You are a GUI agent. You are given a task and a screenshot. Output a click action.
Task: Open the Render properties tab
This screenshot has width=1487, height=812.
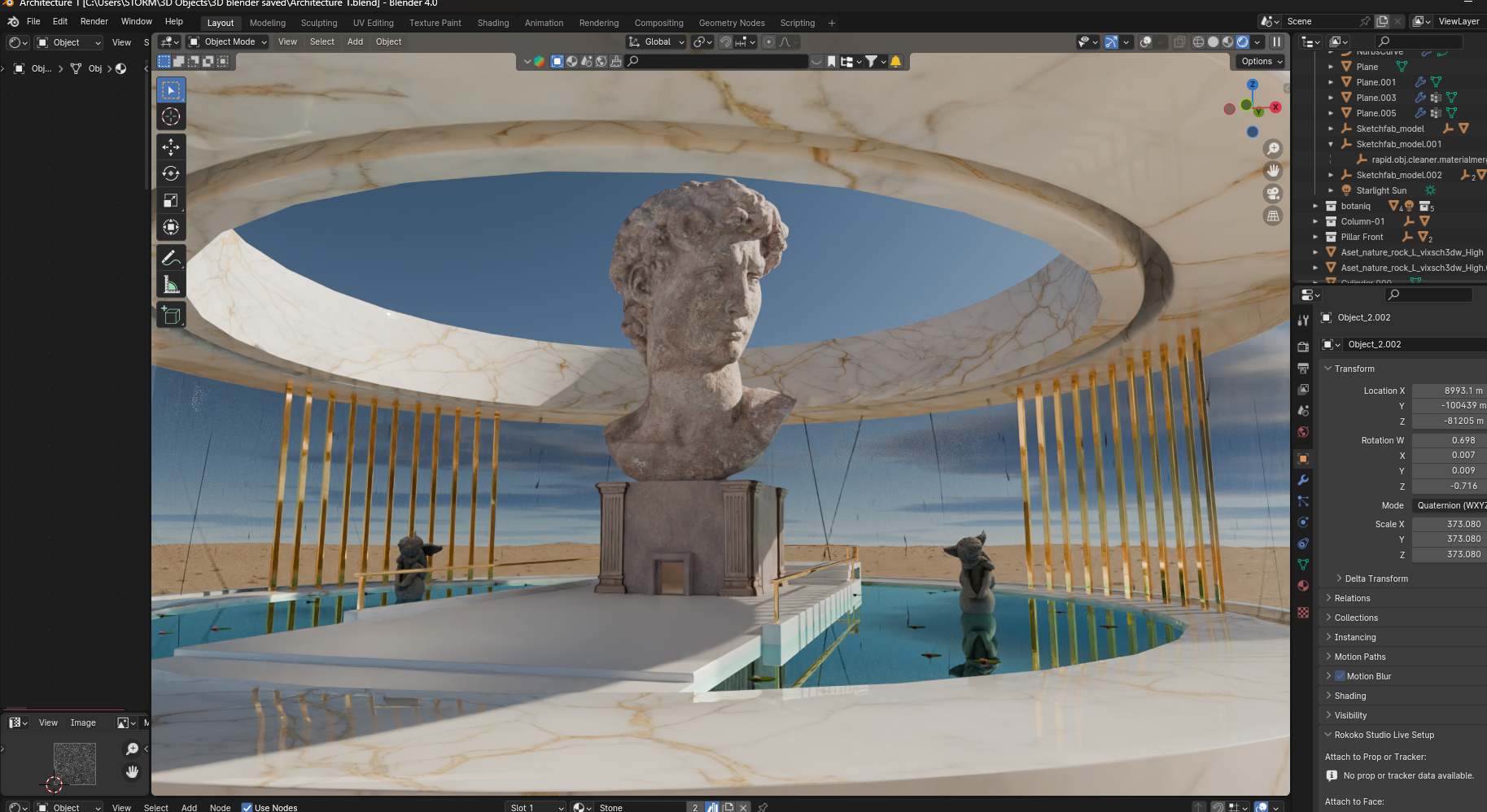tap(1303, 347)
